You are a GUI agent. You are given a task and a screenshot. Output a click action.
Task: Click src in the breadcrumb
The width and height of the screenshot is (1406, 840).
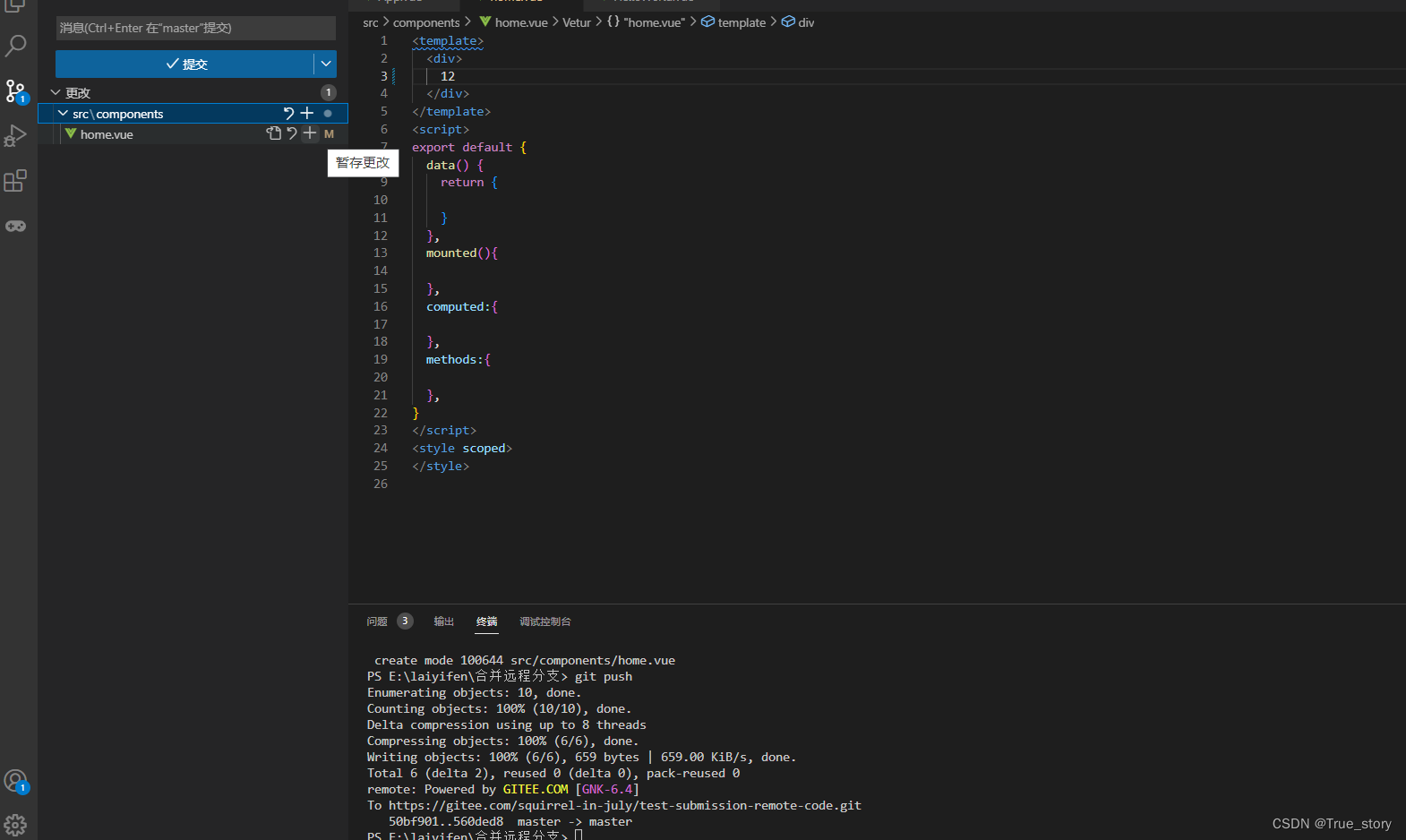click(371, 22)
